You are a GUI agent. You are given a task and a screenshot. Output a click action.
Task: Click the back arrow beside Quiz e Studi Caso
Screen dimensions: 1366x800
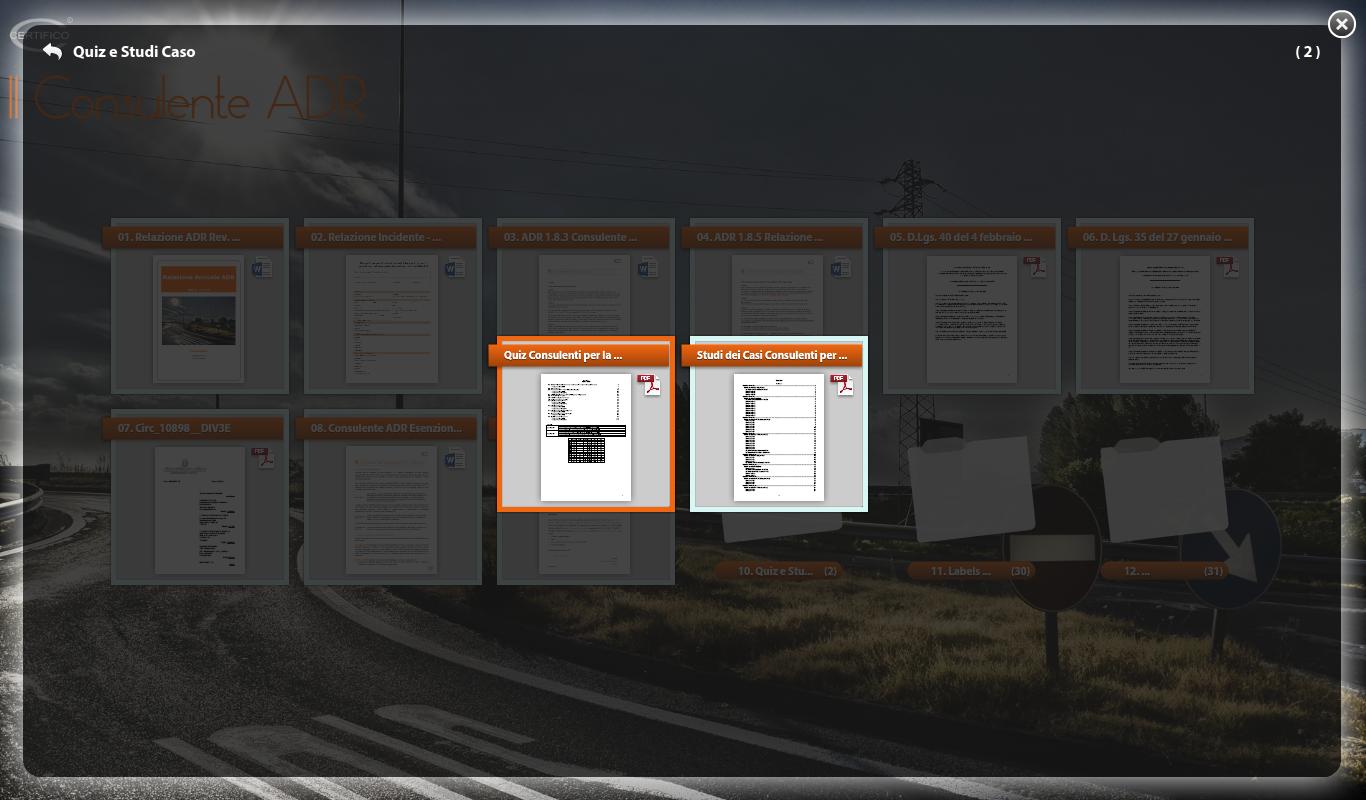tap(52, 51)
